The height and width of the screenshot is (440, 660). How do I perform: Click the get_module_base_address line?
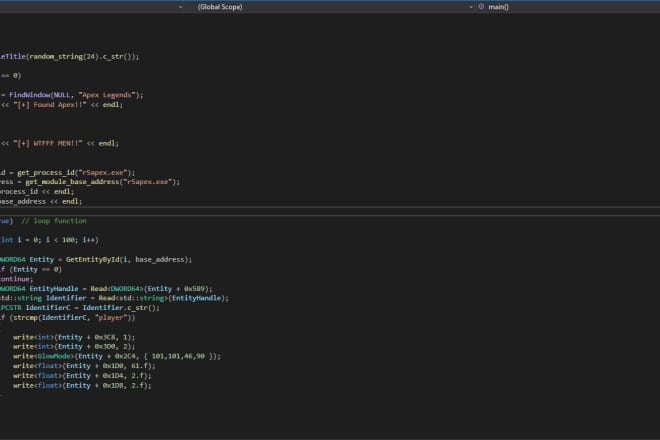click(90, 182)
